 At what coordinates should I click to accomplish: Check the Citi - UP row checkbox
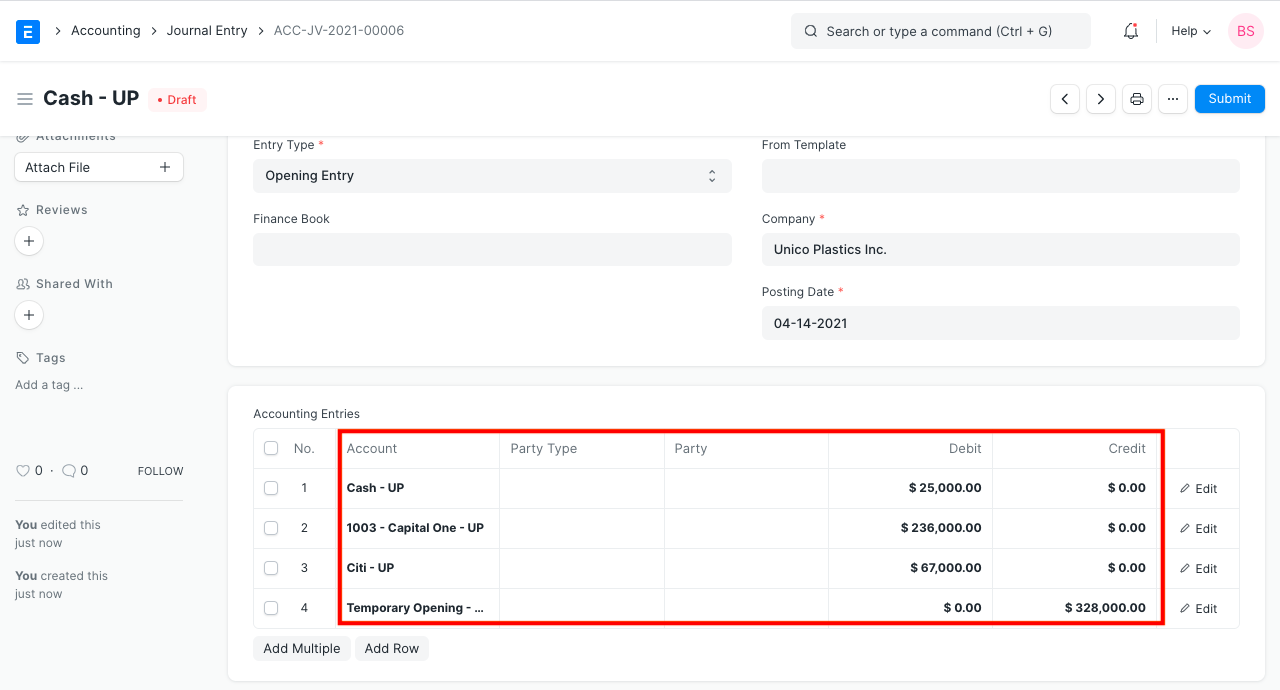pyautogui.click(x=271, y=568)
